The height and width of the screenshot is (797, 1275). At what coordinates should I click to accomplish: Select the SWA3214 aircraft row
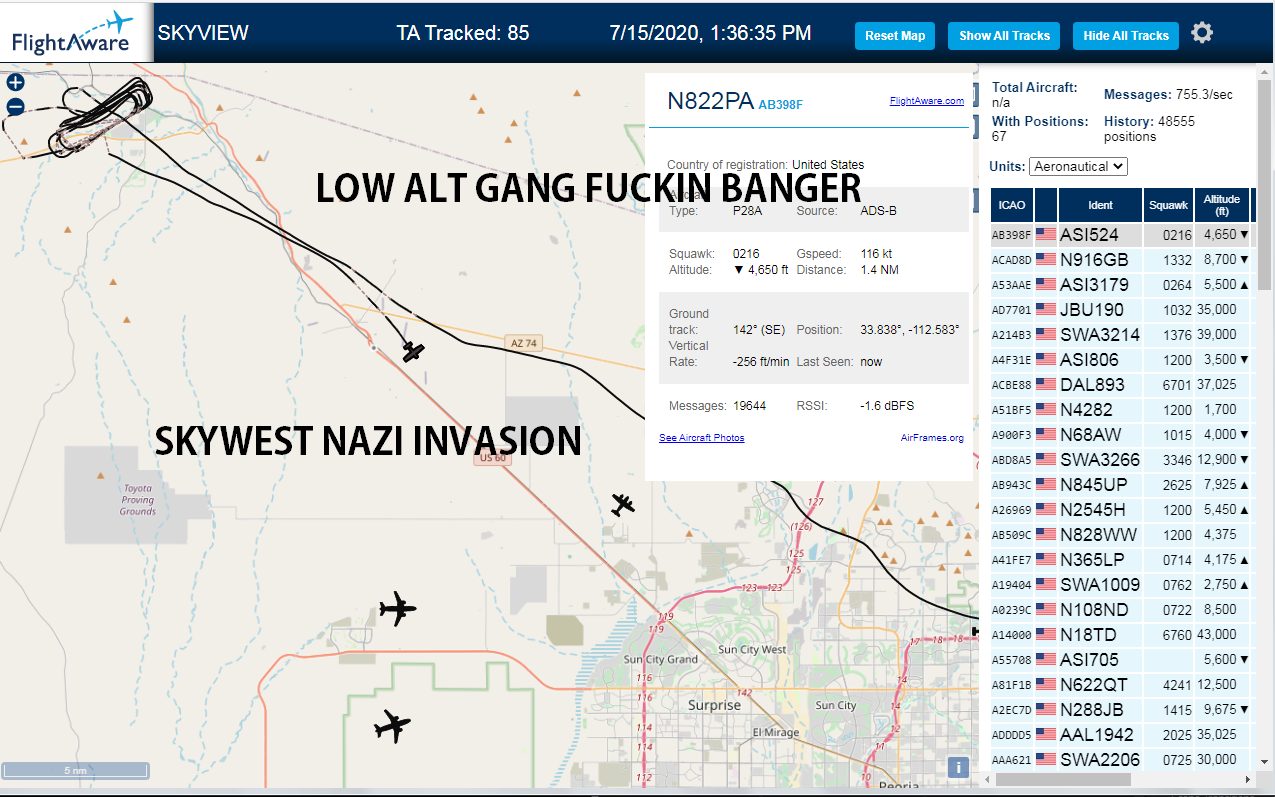click(x=1121, y=335)
